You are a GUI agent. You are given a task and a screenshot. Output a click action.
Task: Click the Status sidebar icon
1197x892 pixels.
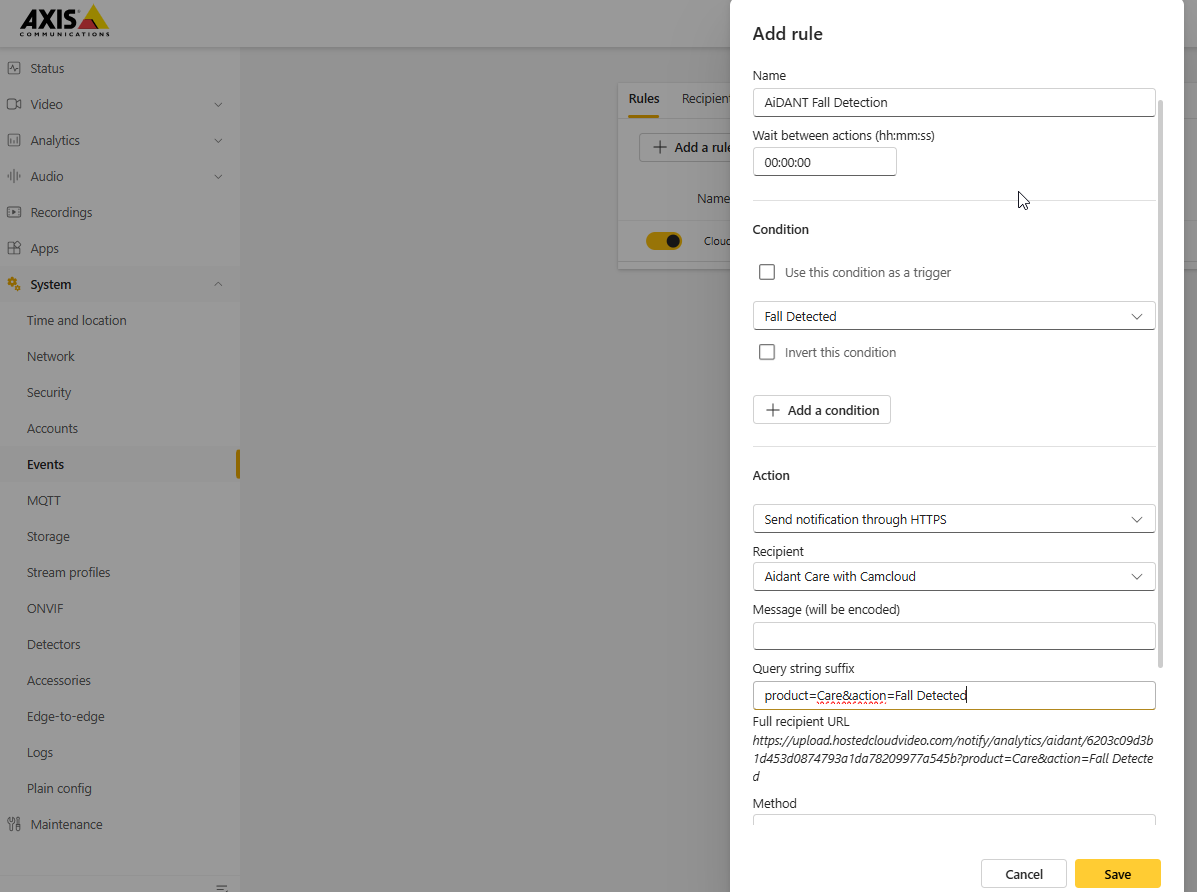[x=14, y=68]
